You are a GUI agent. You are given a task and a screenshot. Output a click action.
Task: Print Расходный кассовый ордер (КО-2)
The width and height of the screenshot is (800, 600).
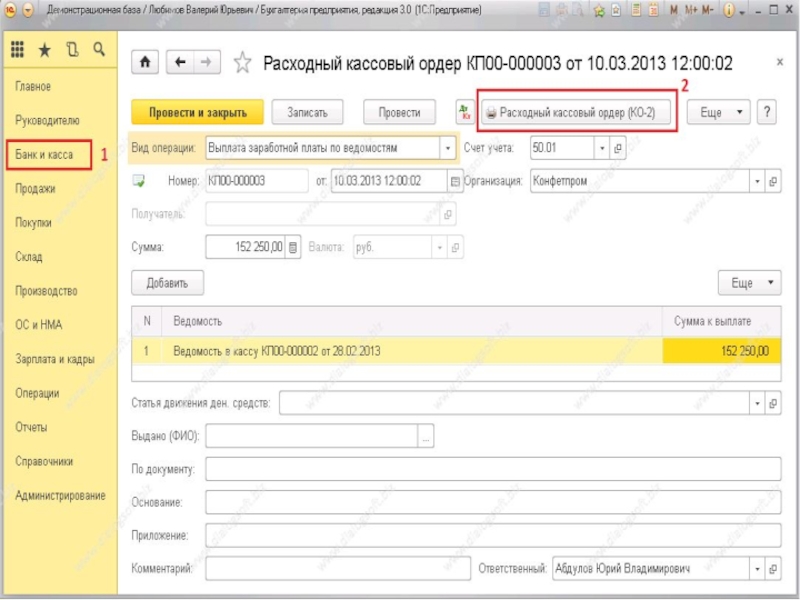[x=577, y=112]
